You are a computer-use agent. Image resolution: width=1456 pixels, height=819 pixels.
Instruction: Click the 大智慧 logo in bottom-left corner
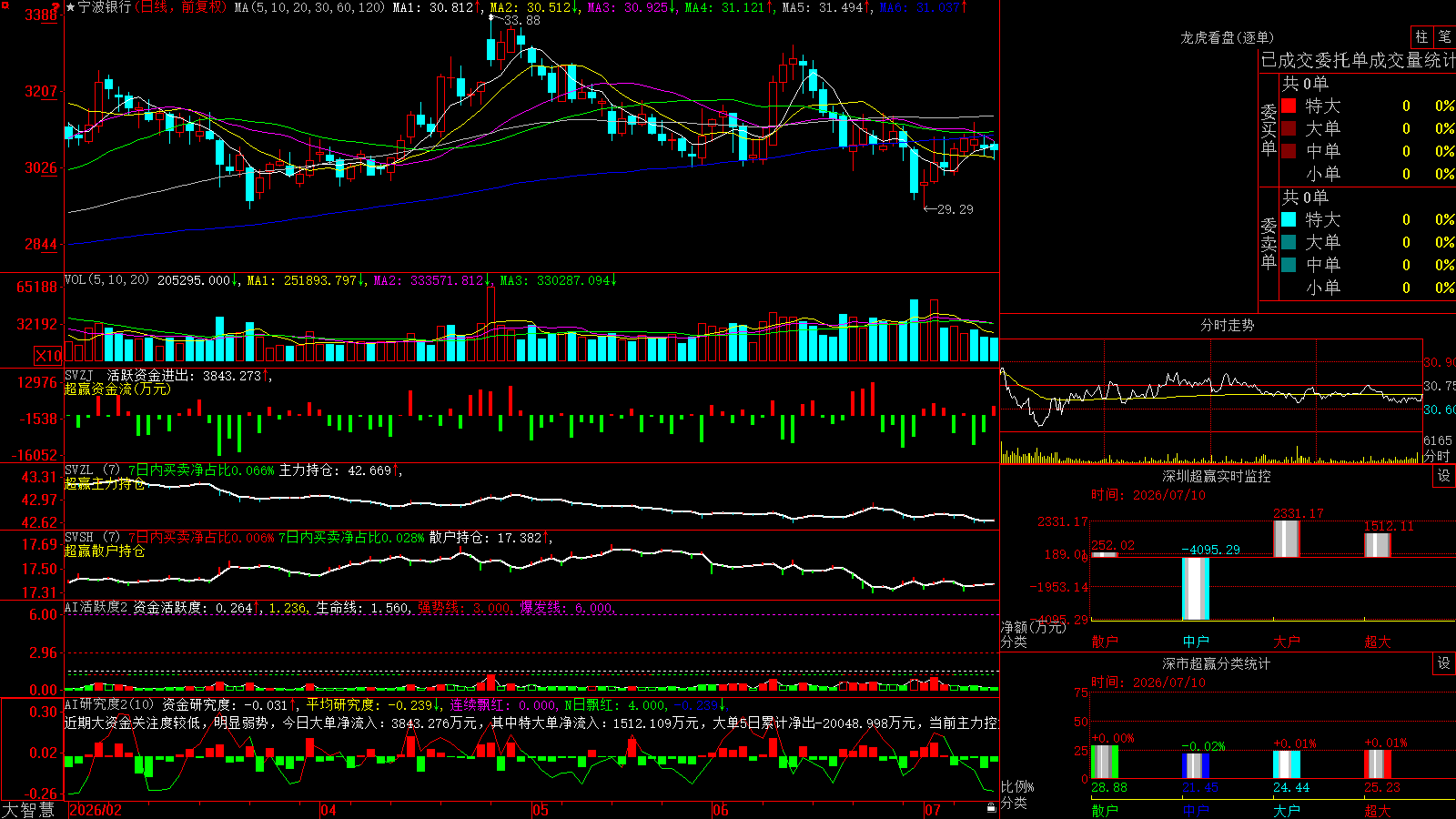click(x=28, y=809)
